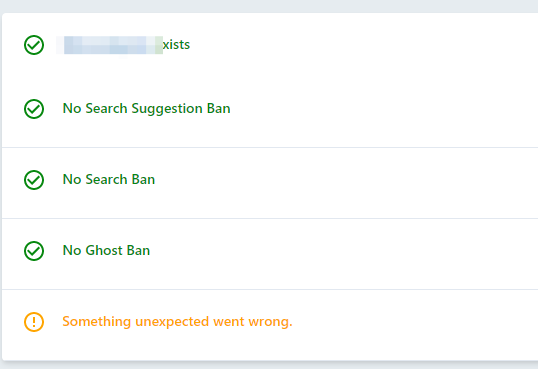Click the word 'unexpected' in orange message
Screen dimensions: 538x369
(x=172, y=322)
